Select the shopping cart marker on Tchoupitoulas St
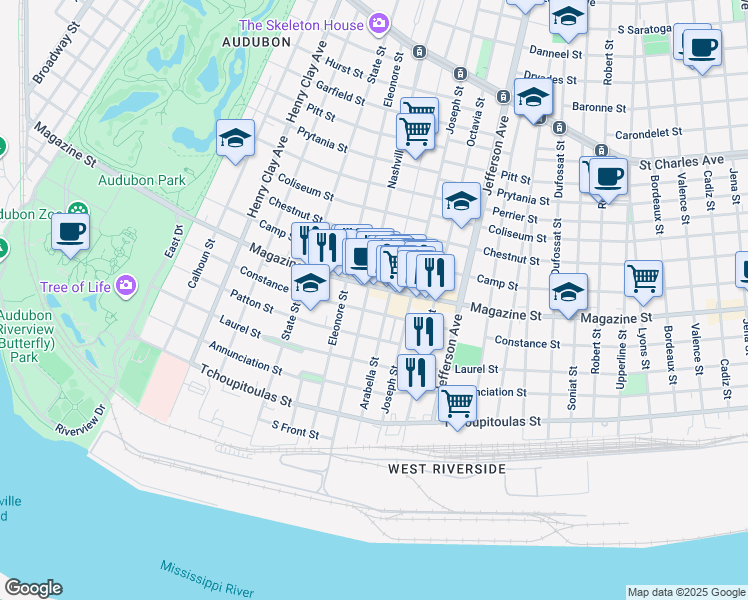748x600 pixels. (457, 404)
